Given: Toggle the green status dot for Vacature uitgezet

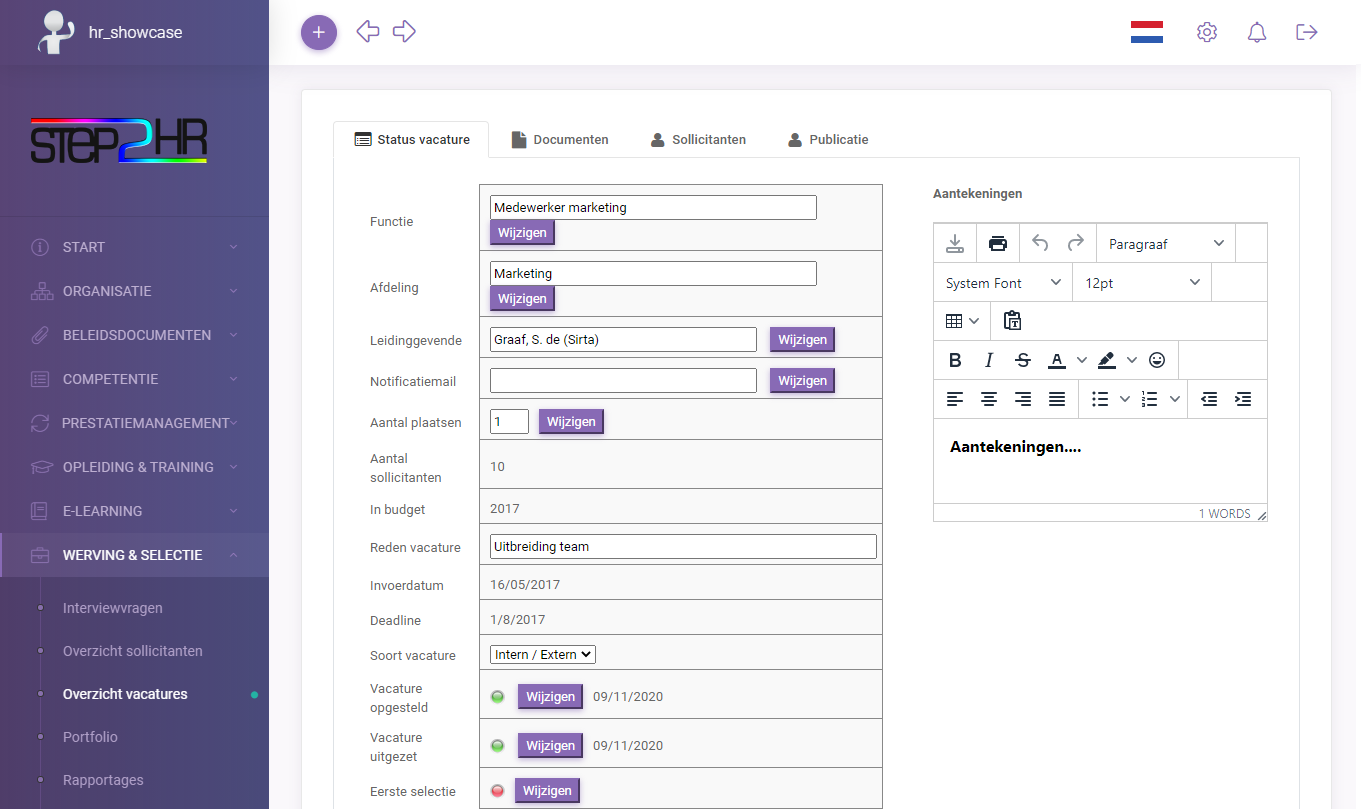Looking at the screenshot, I should (x=497, y=745).
